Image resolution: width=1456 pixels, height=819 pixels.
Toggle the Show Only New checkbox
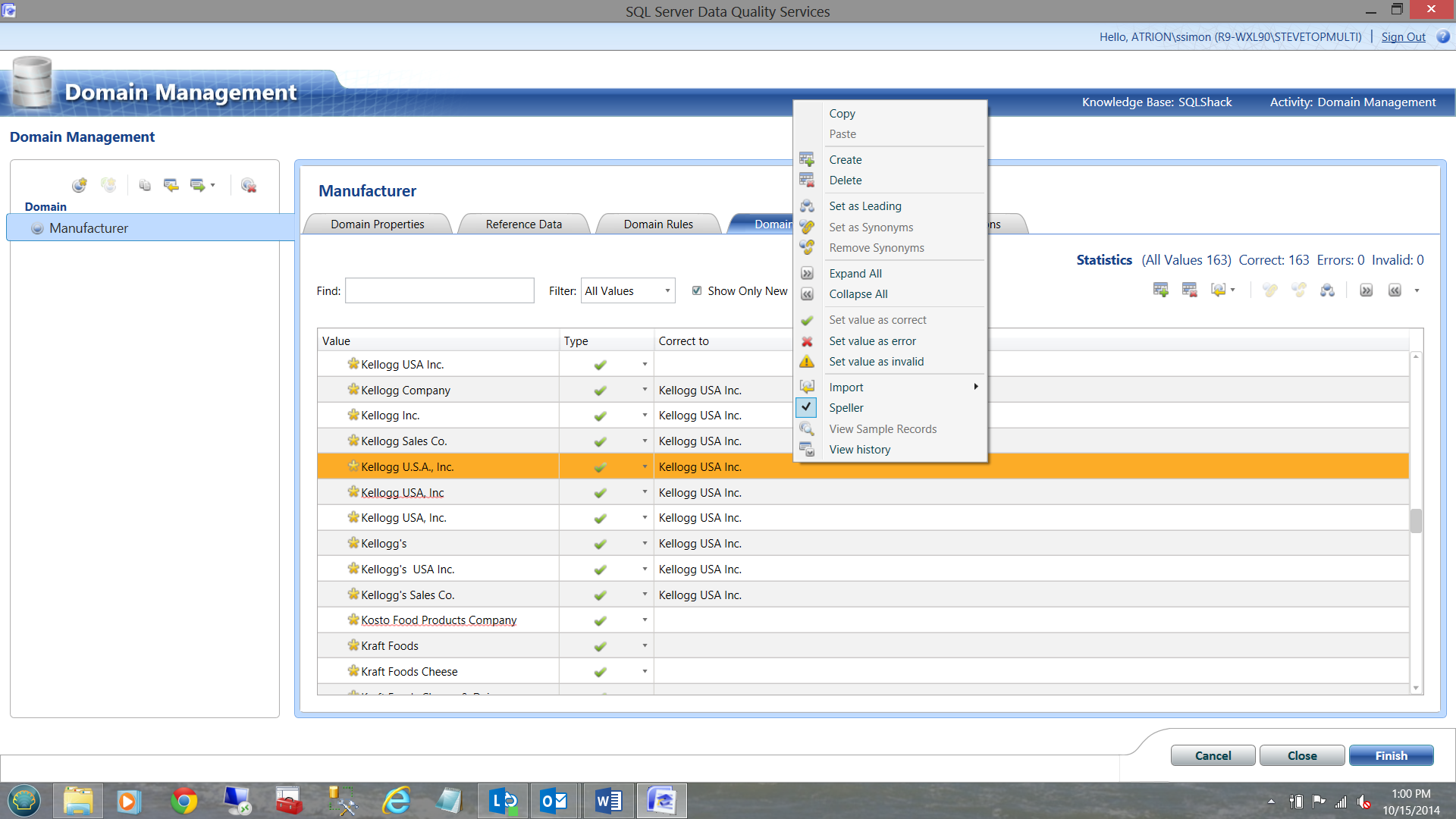click(x=697, y=290)
